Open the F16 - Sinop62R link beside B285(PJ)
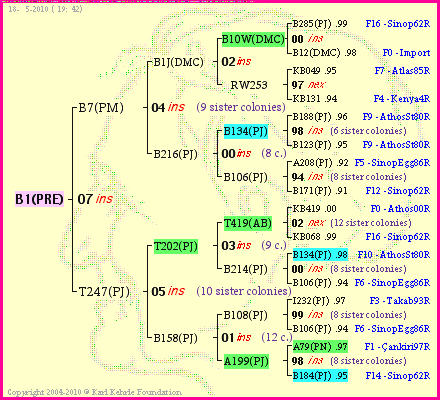Screen dimensions: 440x400 (x=398, y=24)
